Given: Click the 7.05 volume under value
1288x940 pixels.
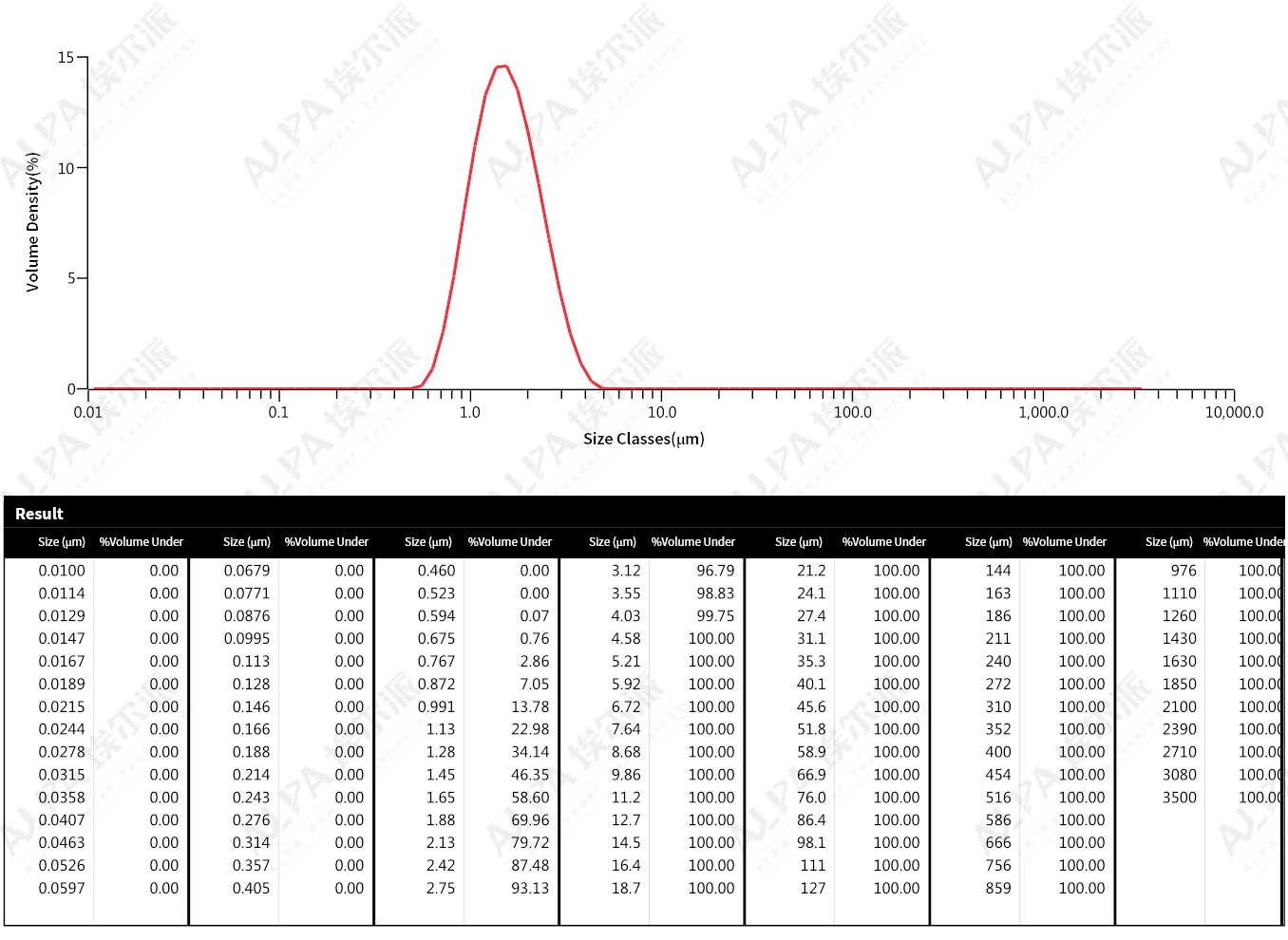Looking at the screenshot, I should [535, 685].
